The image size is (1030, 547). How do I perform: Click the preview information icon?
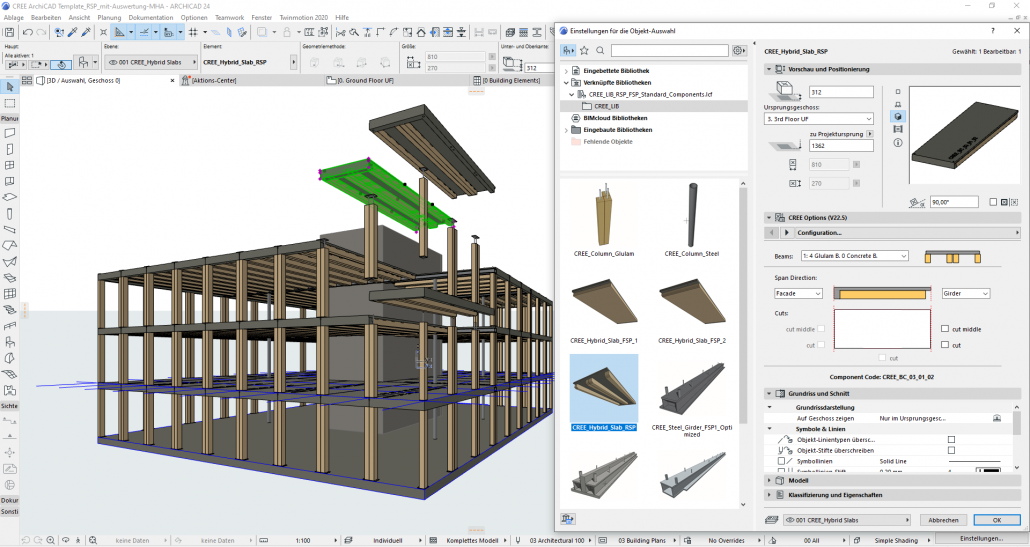(x=897, y=142)
